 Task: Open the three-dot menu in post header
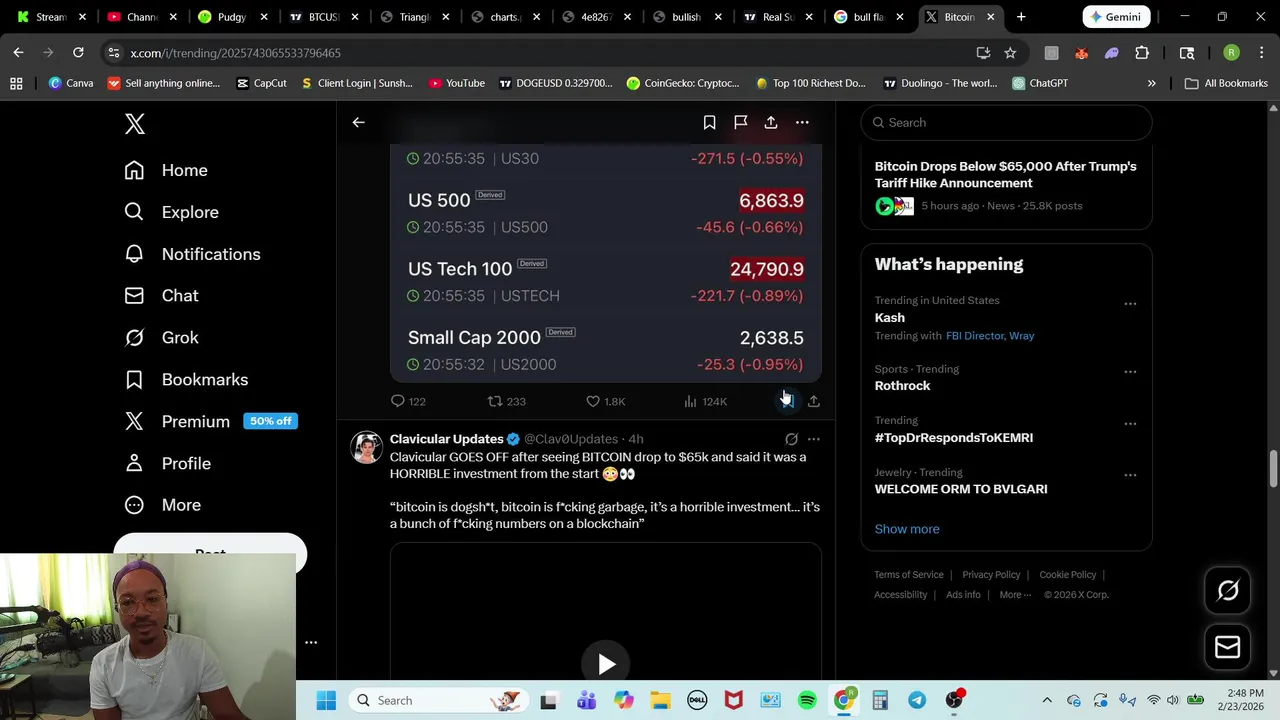[x=802, y=122]
